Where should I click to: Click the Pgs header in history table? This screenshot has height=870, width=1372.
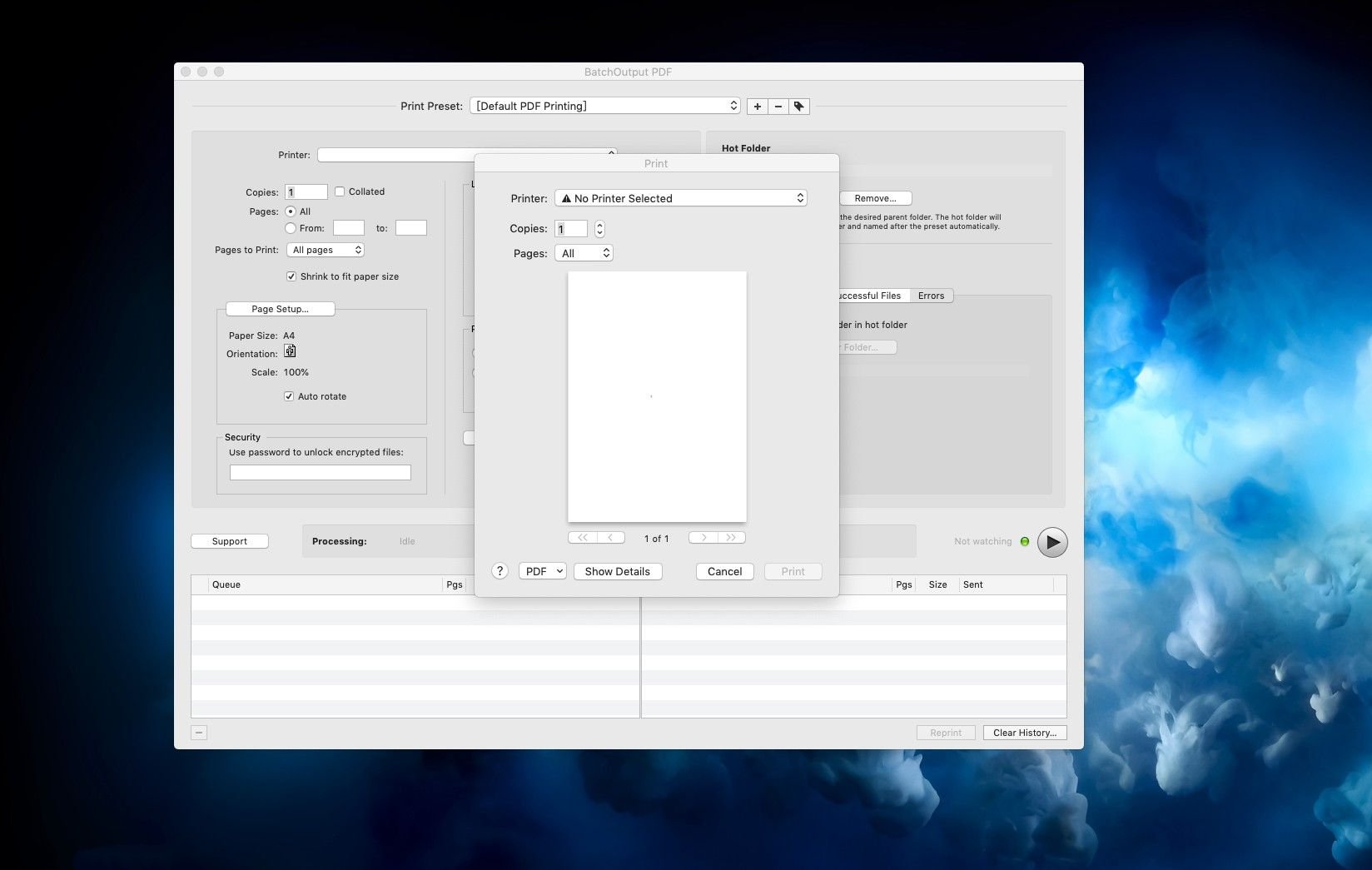(904, 584)
